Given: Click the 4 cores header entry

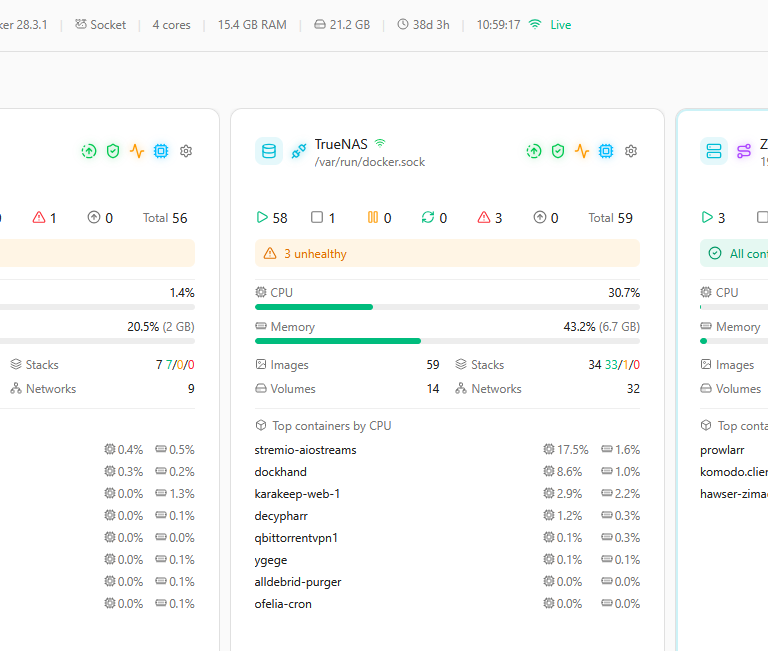Looking at the screenshot, I should pyautogui.click(x=171, y=24).
